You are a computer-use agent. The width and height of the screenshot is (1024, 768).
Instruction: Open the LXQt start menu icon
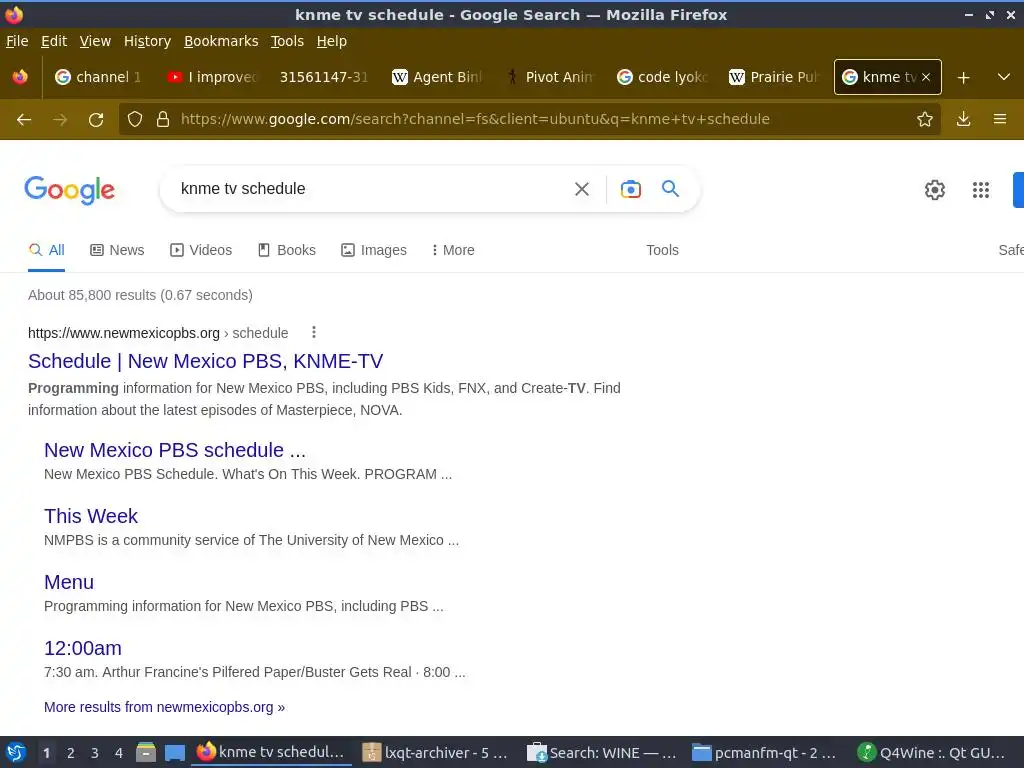pos(16,752)
